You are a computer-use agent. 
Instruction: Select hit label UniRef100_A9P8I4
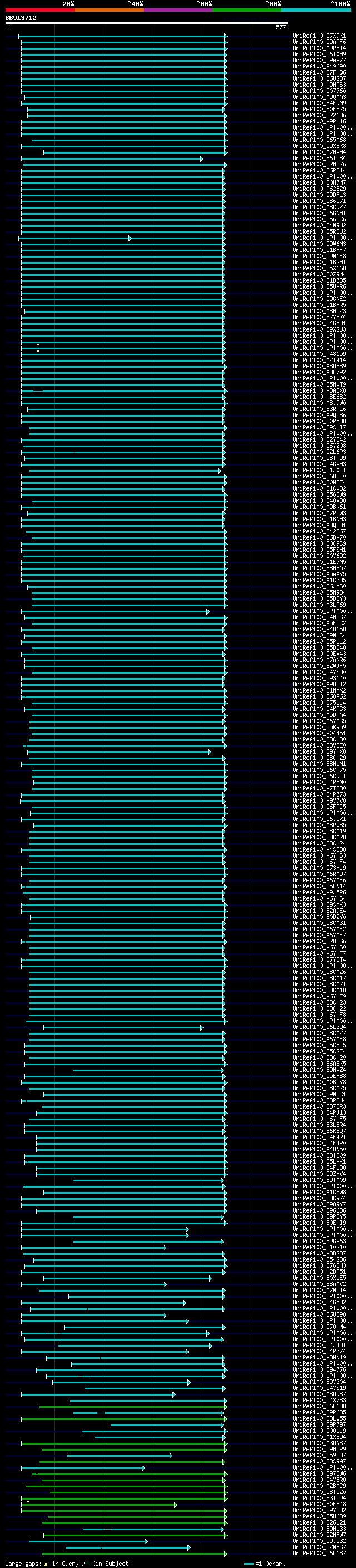319,48
